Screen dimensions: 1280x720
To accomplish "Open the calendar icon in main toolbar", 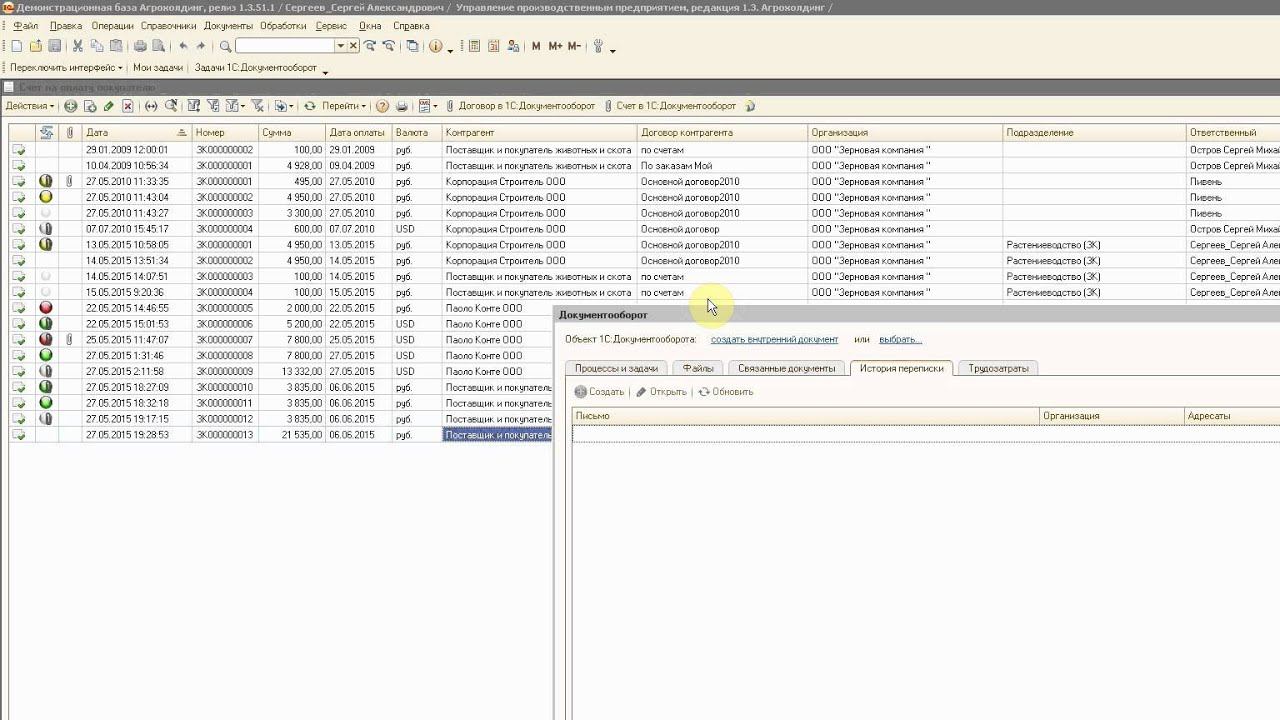I will (493, 46).
